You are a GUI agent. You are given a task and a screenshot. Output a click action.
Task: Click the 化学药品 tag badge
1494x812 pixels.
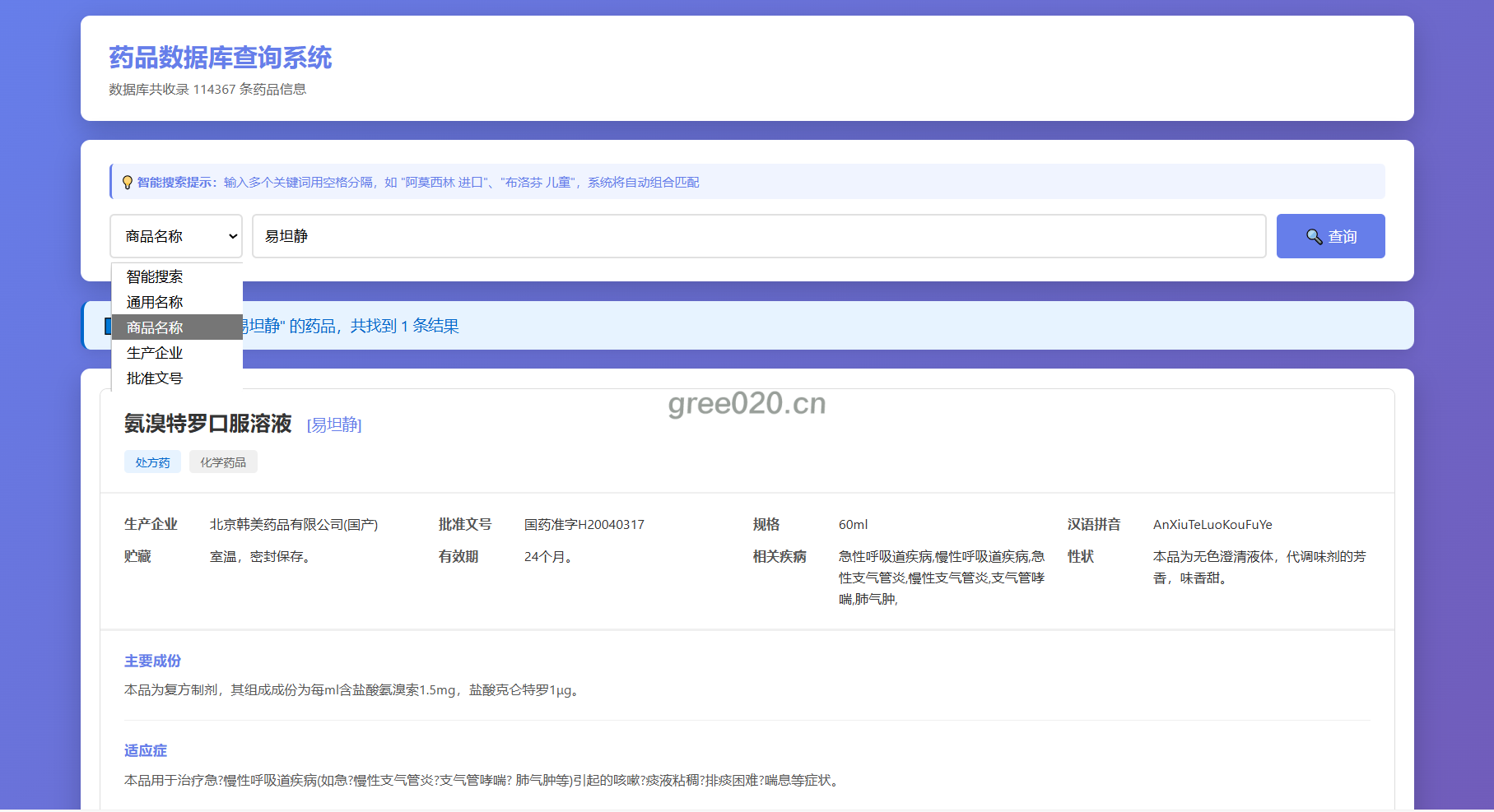223,462
